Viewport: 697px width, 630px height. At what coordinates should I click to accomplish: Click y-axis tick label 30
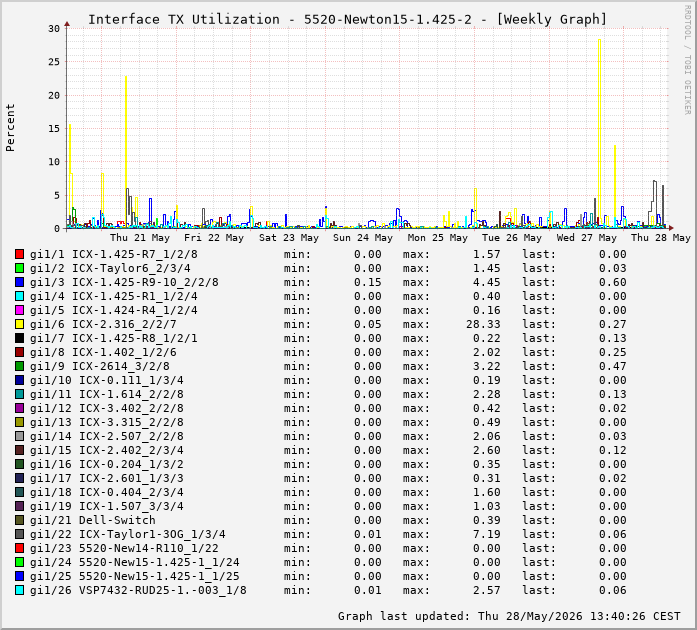54,28
